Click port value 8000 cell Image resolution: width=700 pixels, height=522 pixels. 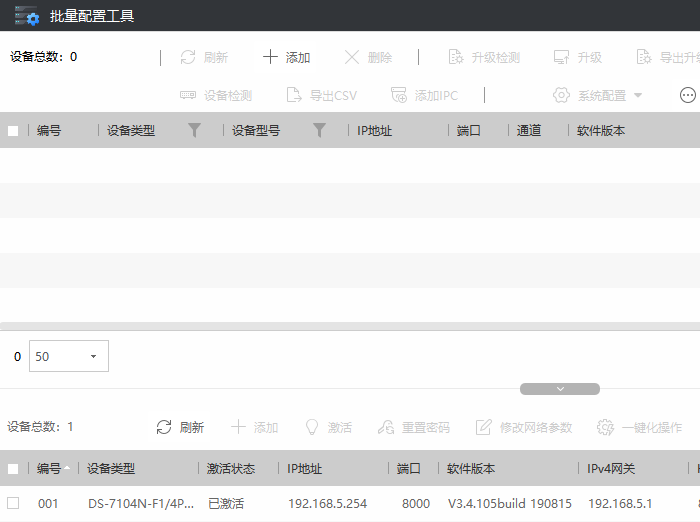[x=416, y=504]
